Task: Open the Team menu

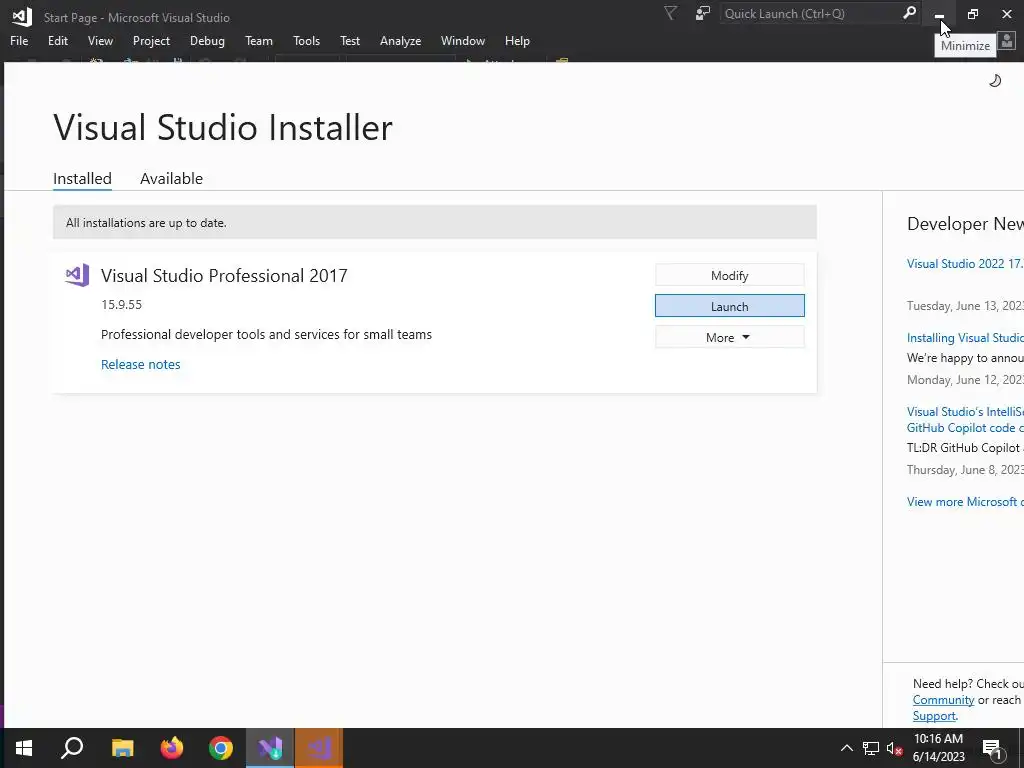Action: (259, 40)
